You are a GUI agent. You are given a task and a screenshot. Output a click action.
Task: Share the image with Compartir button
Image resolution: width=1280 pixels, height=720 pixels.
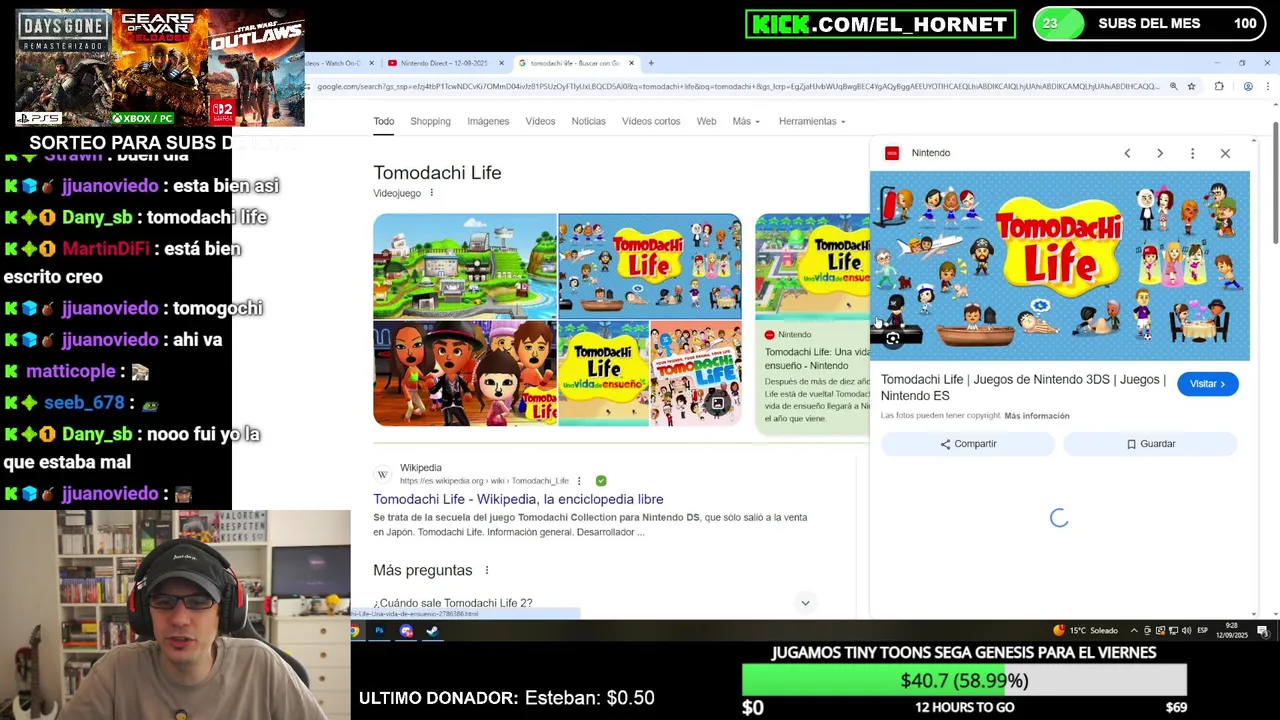968,444
